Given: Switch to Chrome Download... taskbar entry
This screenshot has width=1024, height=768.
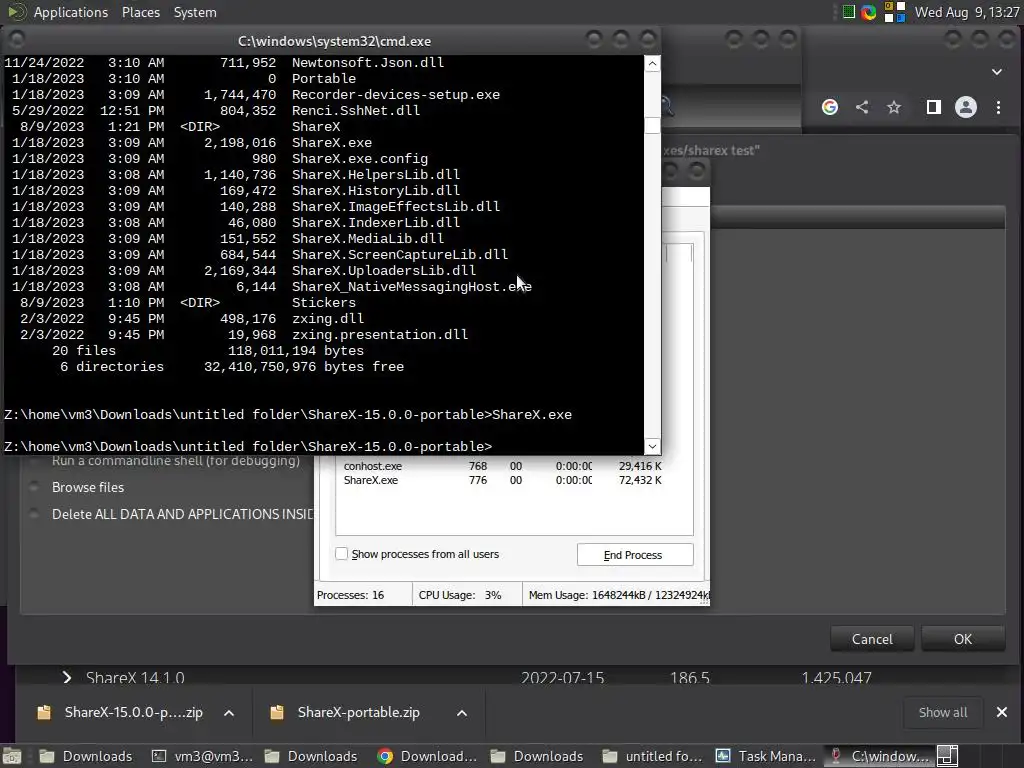Looking at the screenshot, I should 428,756.
